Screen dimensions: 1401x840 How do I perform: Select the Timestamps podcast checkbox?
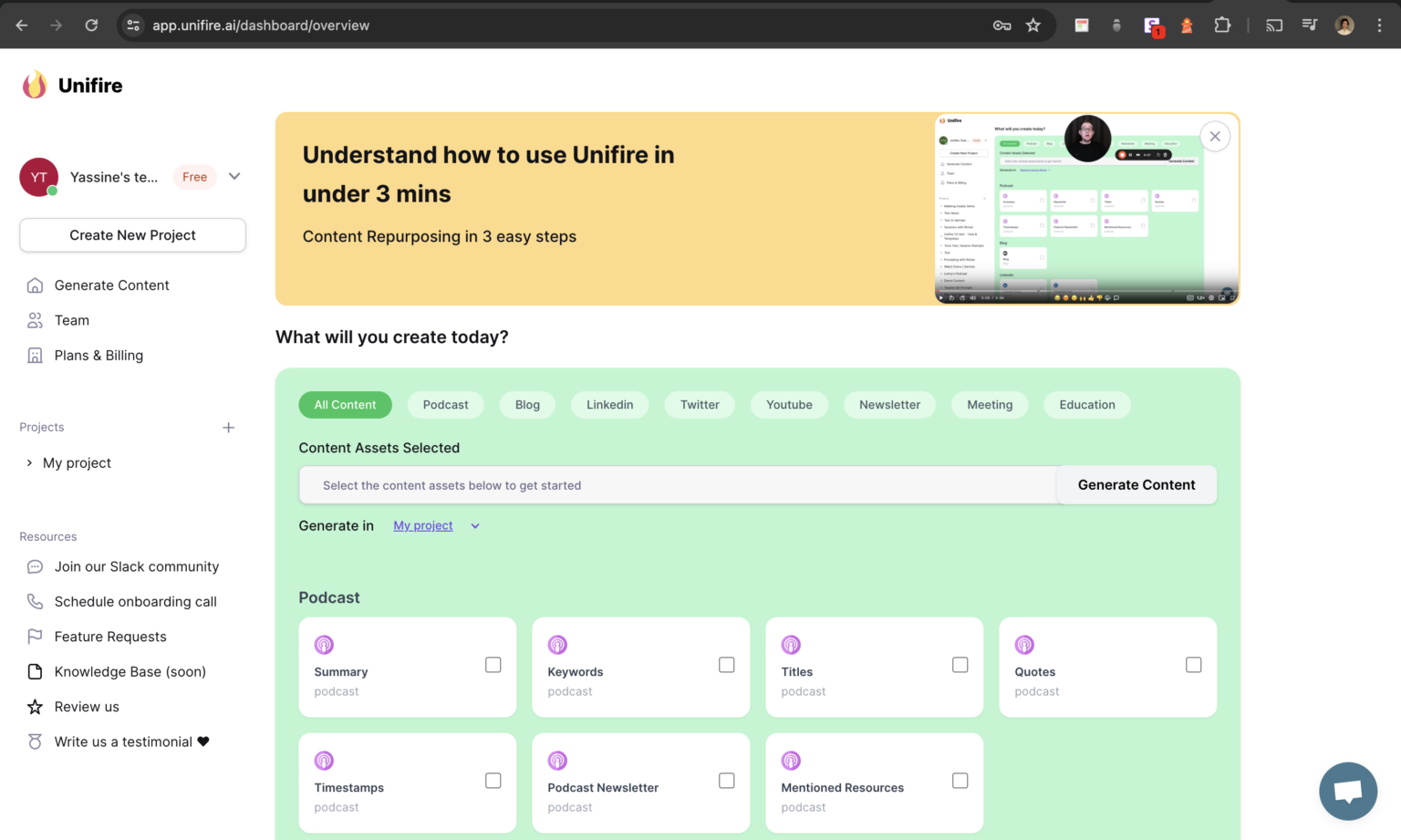click(x=493, y=781)
